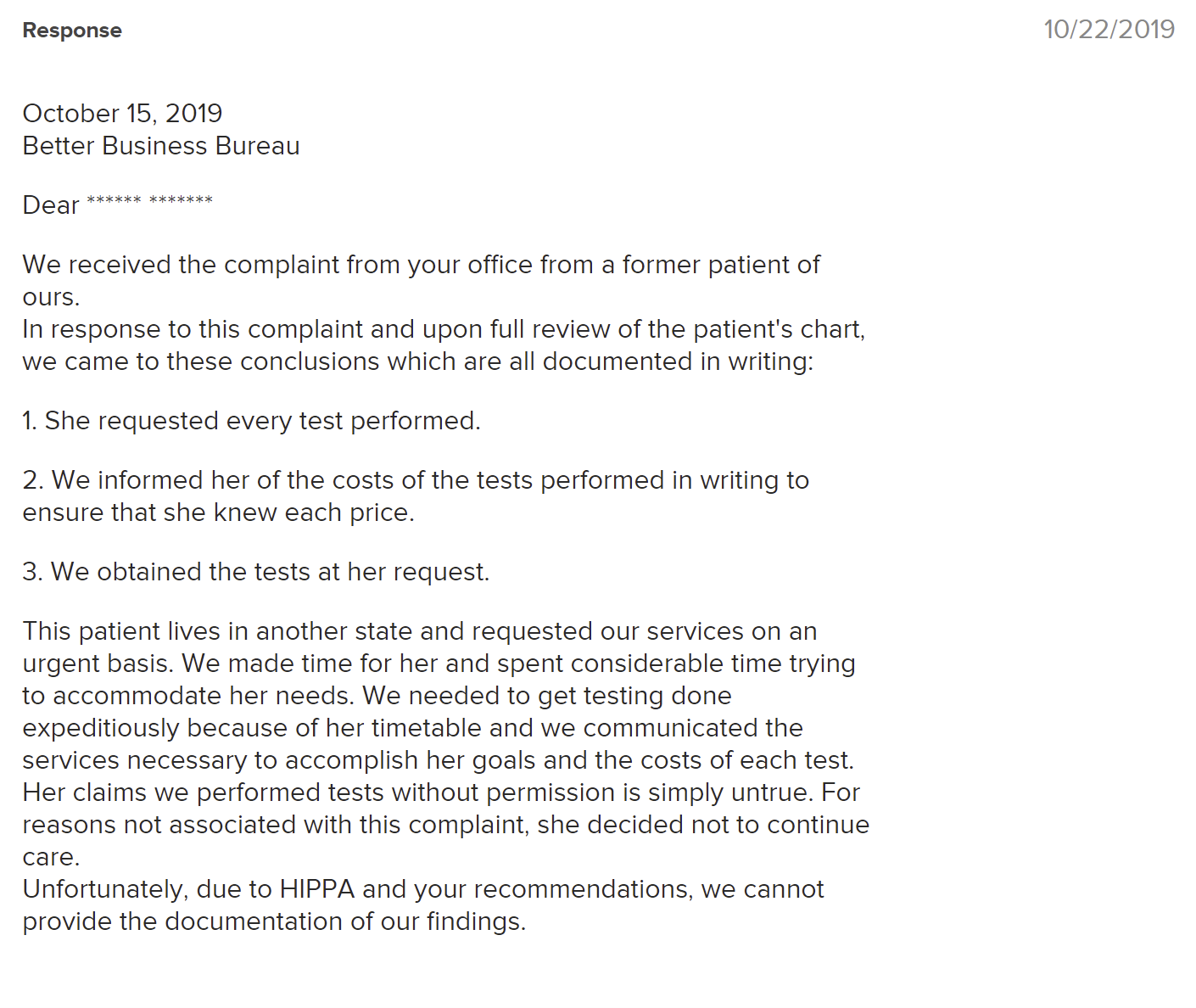Click the sentence starting We received the complaint
This screenshot has width=1196, height=1008.
421,265
